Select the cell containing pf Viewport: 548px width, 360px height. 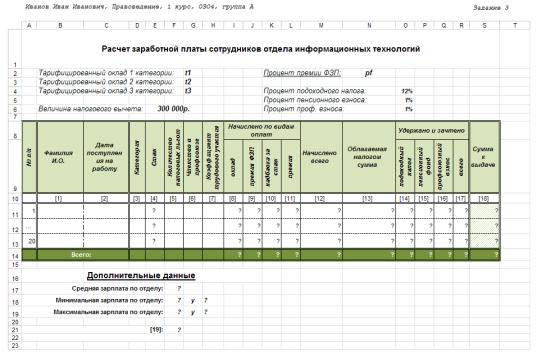click(x=369, y=73)
